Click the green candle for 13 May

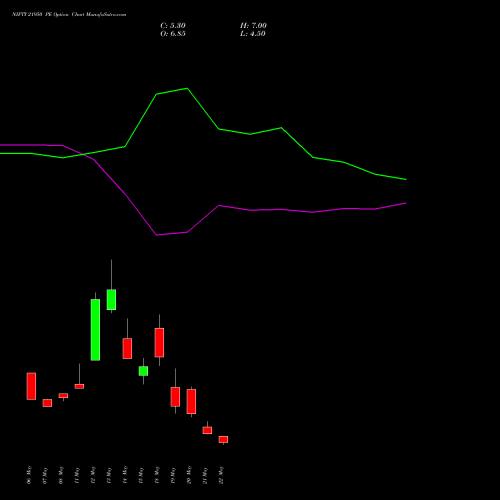coord(111,299)
